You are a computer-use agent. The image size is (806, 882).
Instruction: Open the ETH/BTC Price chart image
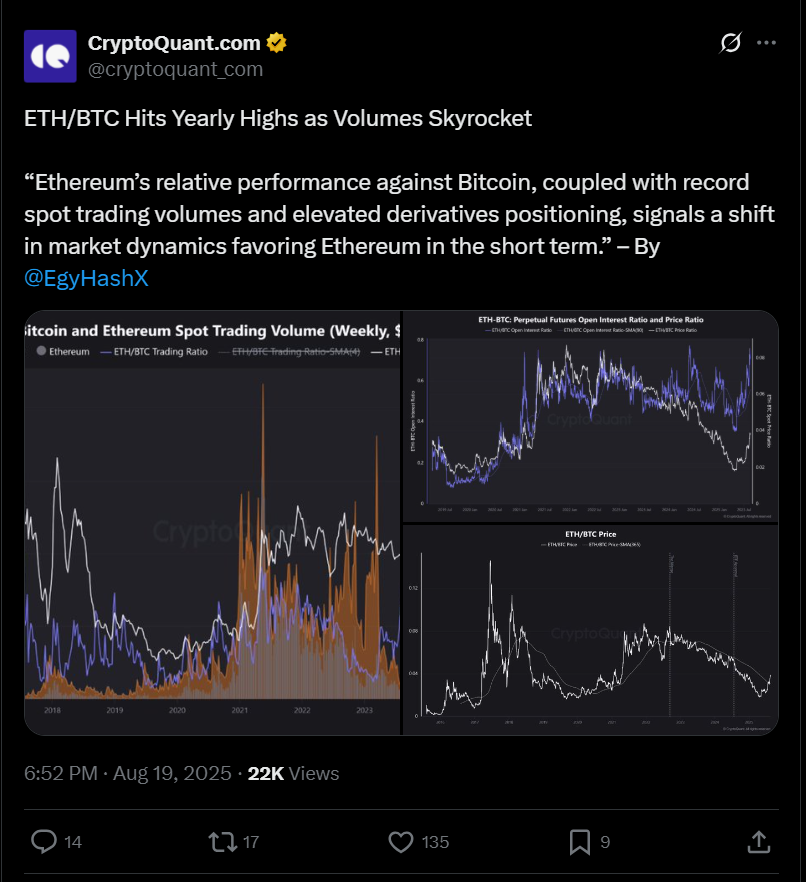[x=591, y=630]
